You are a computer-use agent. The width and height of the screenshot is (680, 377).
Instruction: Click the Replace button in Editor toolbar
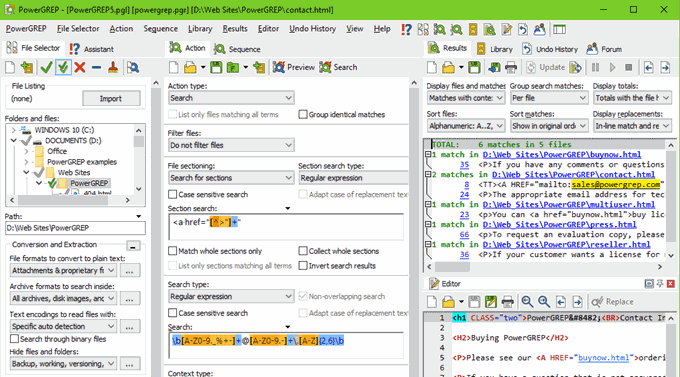pos(612,302)
